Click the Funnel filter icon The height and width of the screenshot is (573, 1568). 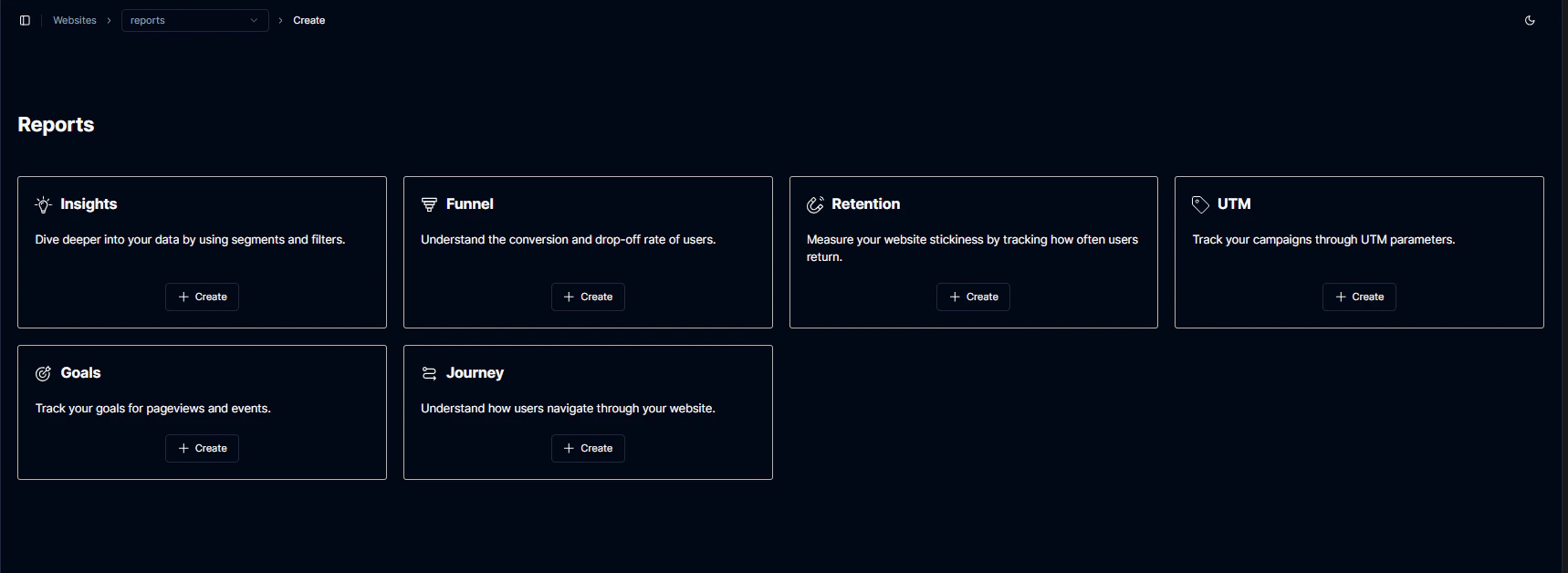429,204
